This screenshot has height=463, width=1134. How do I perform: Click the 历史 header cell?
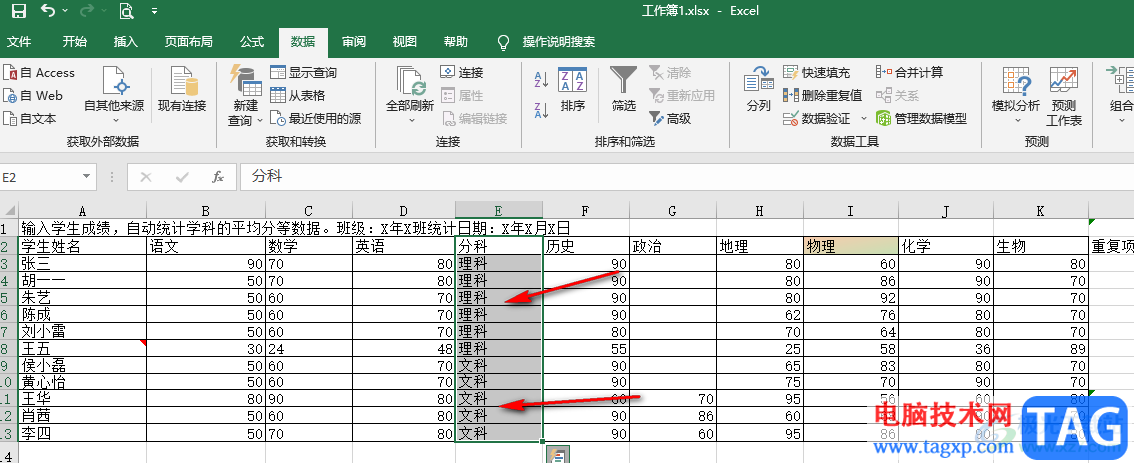pyautogui.click(x=586, y=246)
